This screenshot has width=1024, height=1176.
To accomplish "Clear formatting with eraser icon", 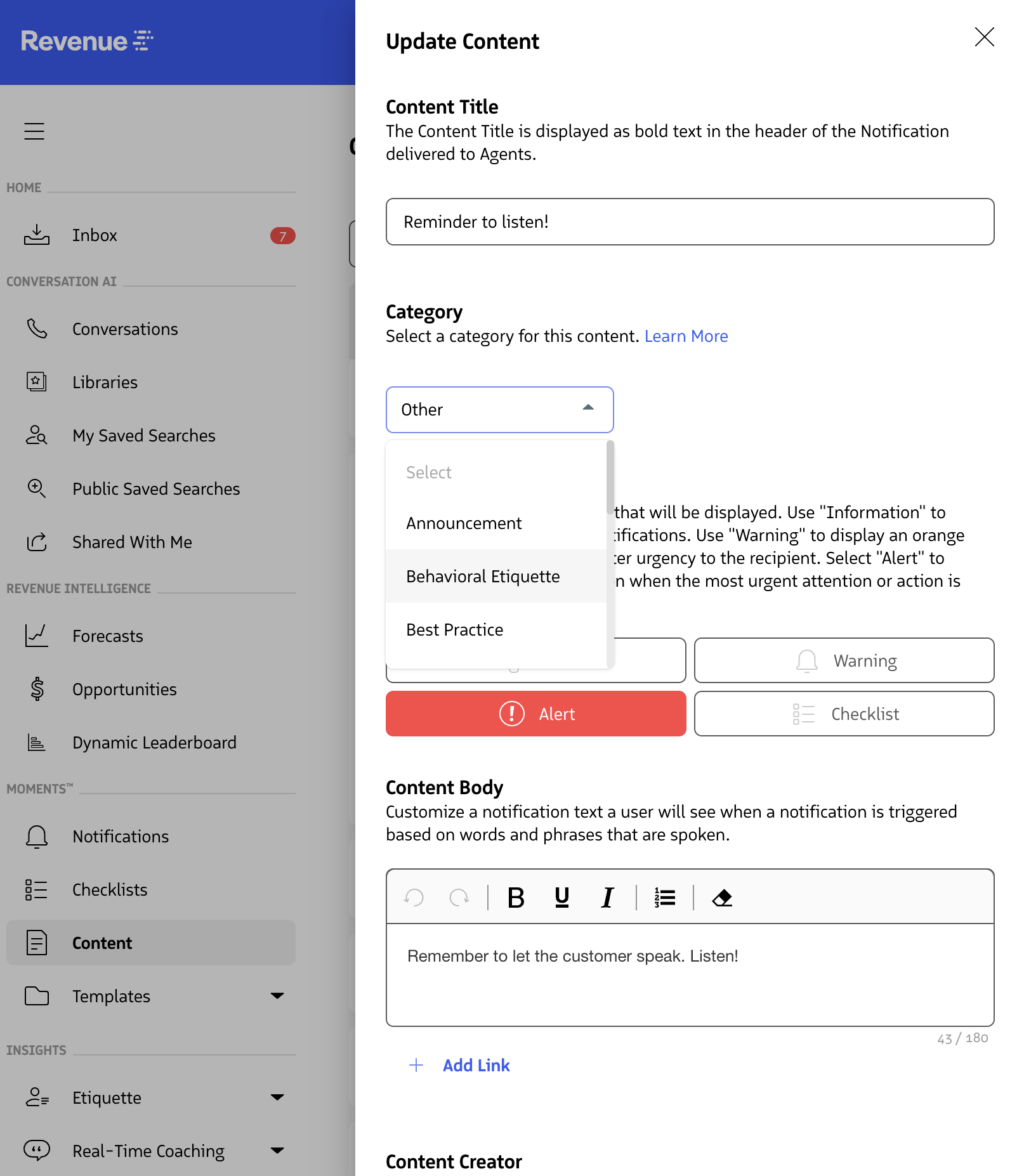I will [x=722, y=898].
